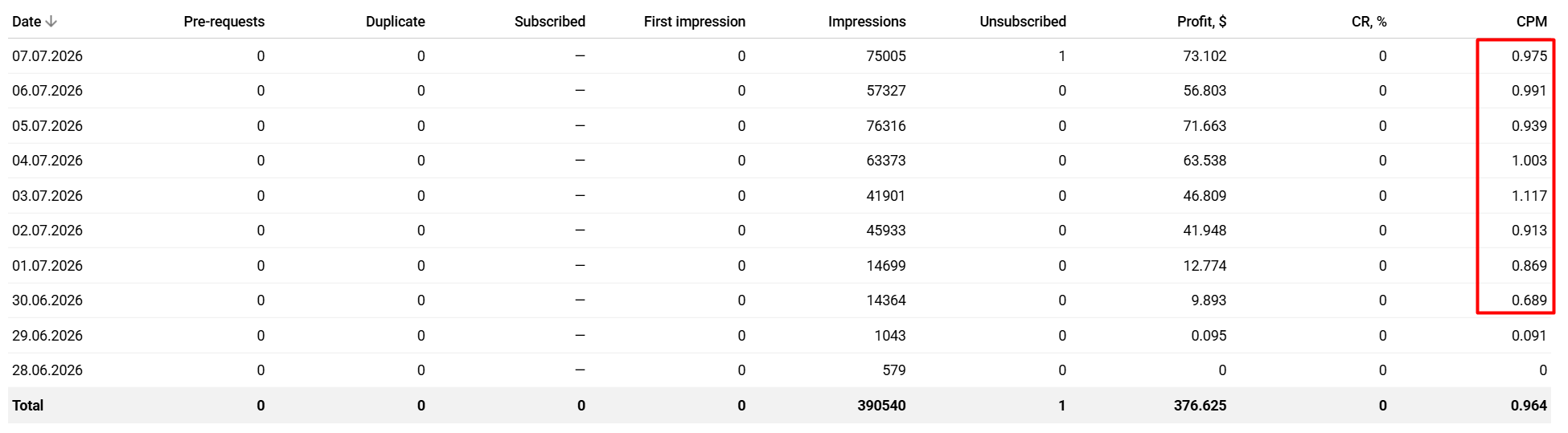Screen dimensions: 1568x433
Task: Click the Unsubscribed column header
Action: [x=1023, y=22]
